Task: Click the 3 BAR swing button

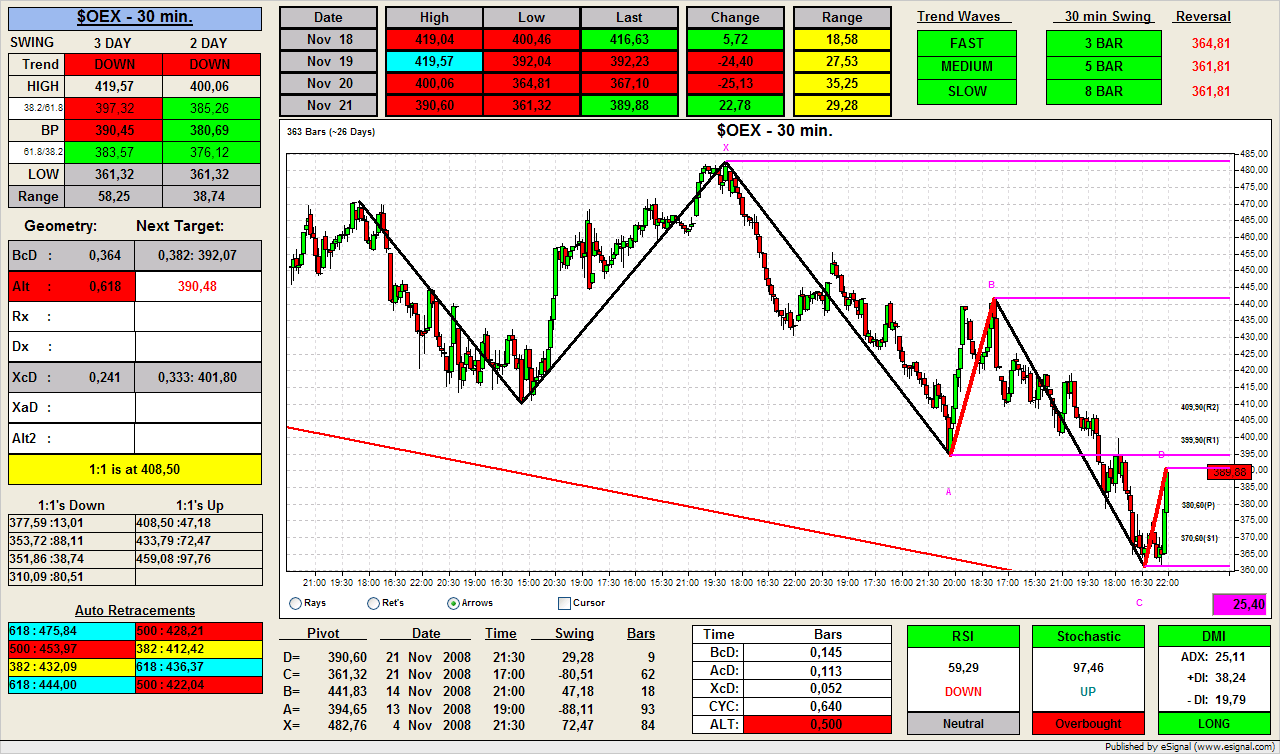Action: pos(1103,43)
